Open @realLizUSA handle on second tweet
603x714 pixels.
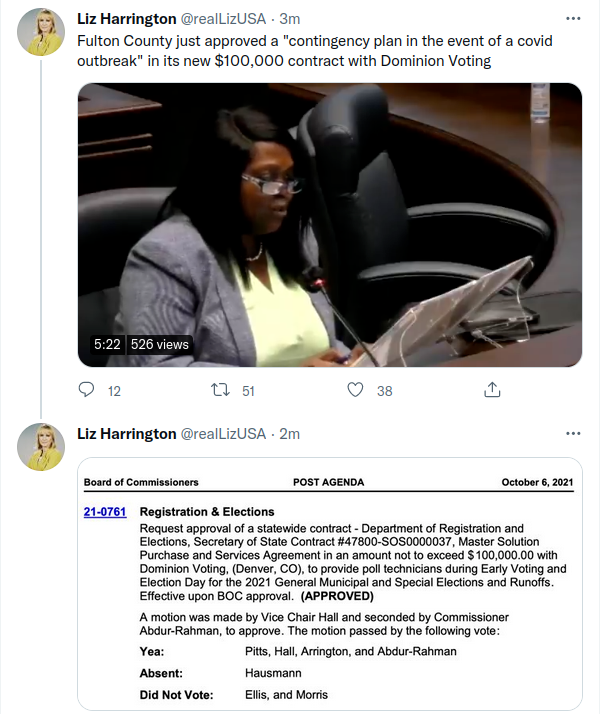(223, 434)
